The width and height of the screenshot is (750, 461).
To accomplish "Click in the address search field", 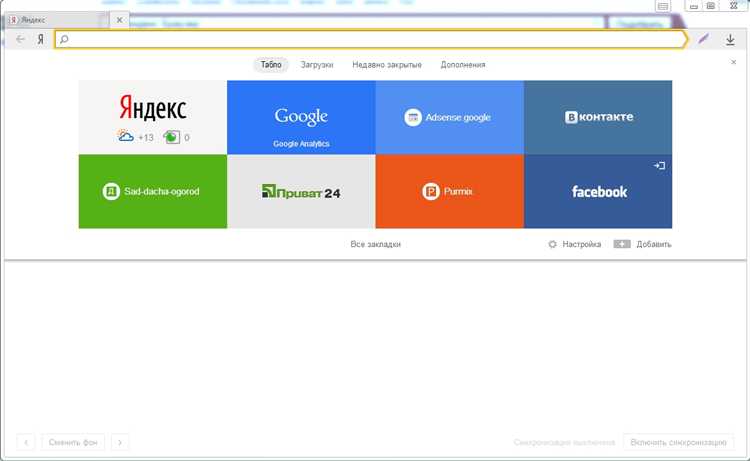I will point(371,39).
